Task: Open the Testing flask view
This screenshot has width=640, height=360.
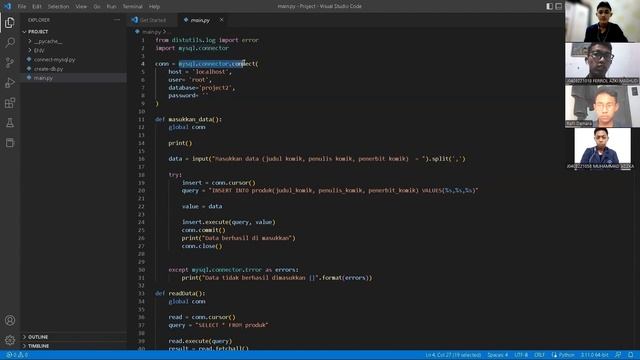Action: click(x=10, y=122)
